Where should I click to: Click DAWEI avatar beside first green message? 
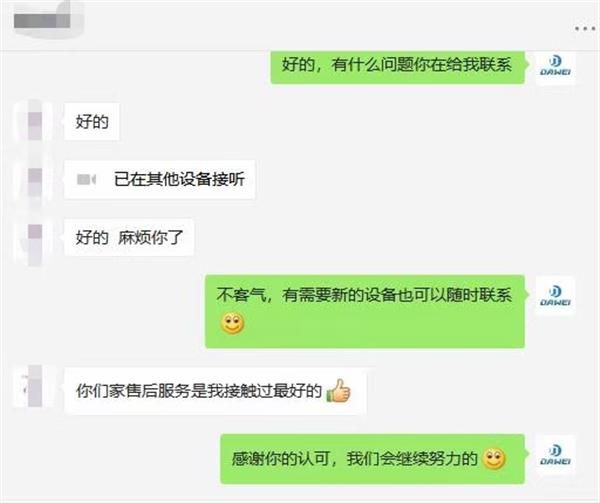coord(555,66)
